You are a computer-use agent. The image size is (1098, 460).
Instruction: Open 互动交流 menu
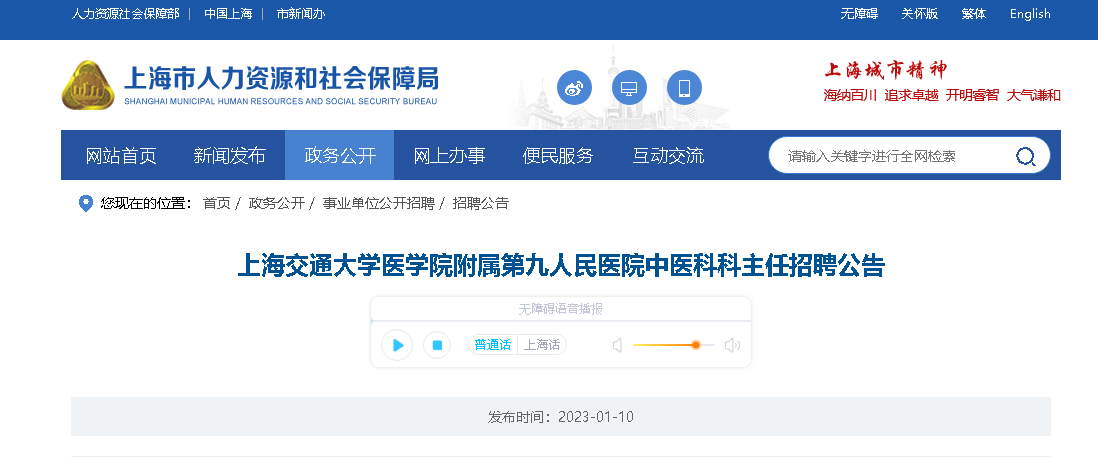(x=668, y=155)
